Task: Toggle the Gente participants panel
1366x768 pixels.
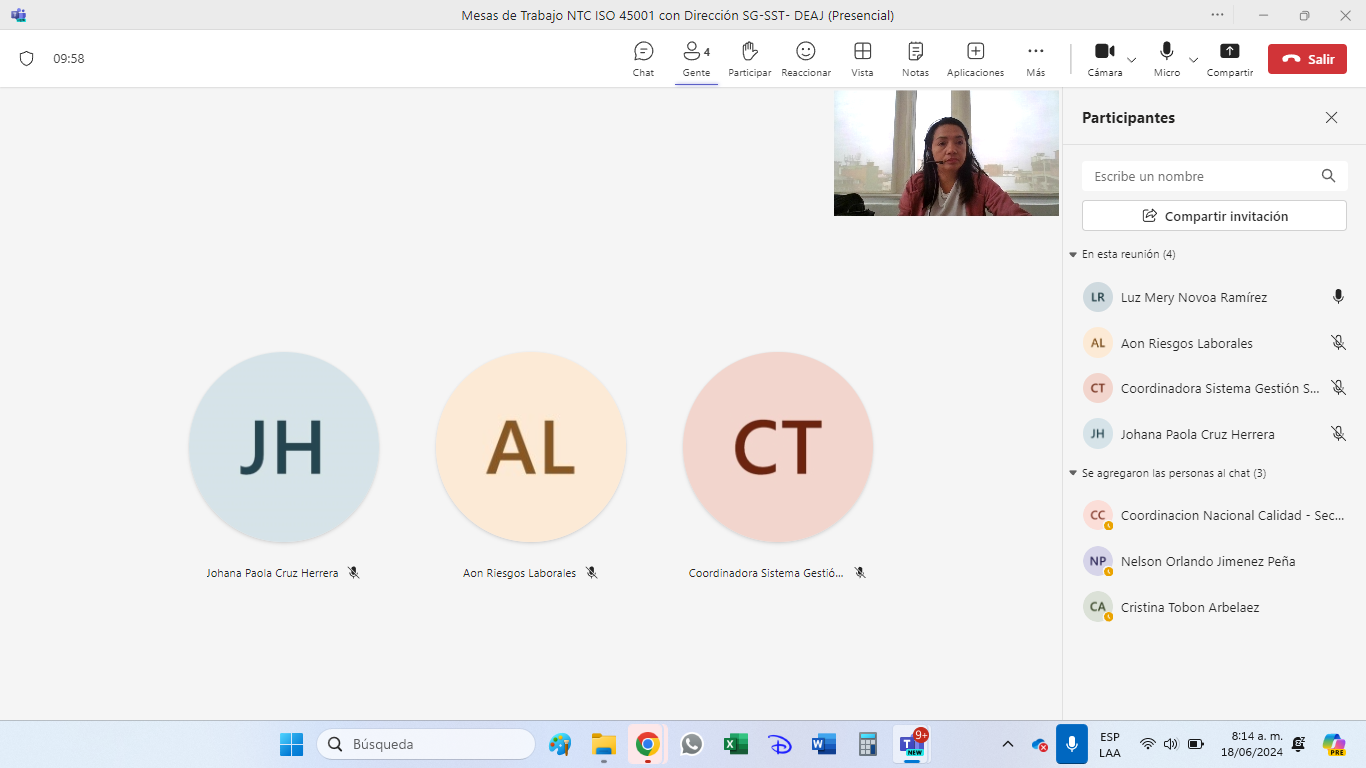Action: point(696,58)
